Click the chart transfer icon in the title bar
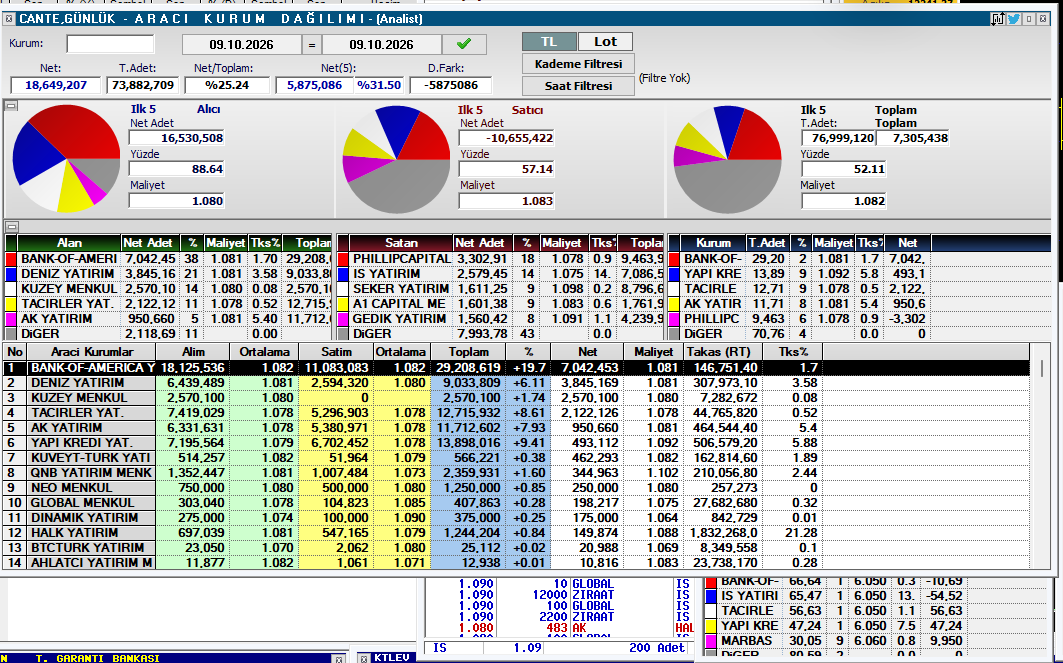 pos(998,19)
